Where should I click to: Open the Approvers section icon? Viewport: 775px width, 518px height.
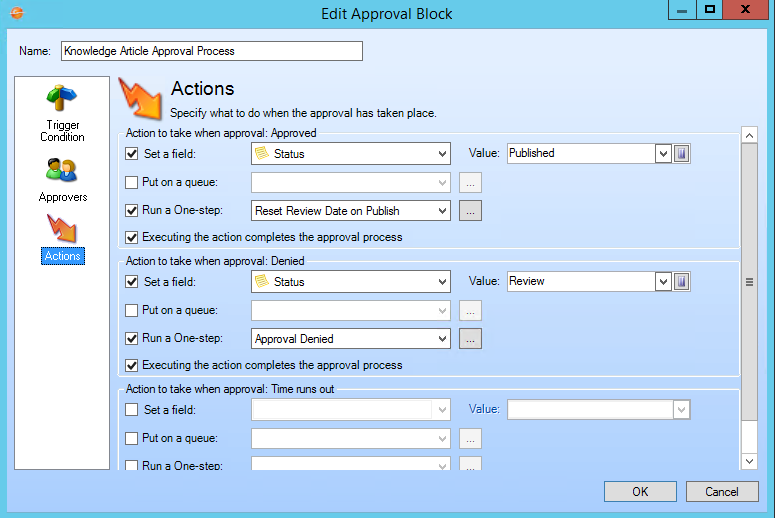pos(62,170)
